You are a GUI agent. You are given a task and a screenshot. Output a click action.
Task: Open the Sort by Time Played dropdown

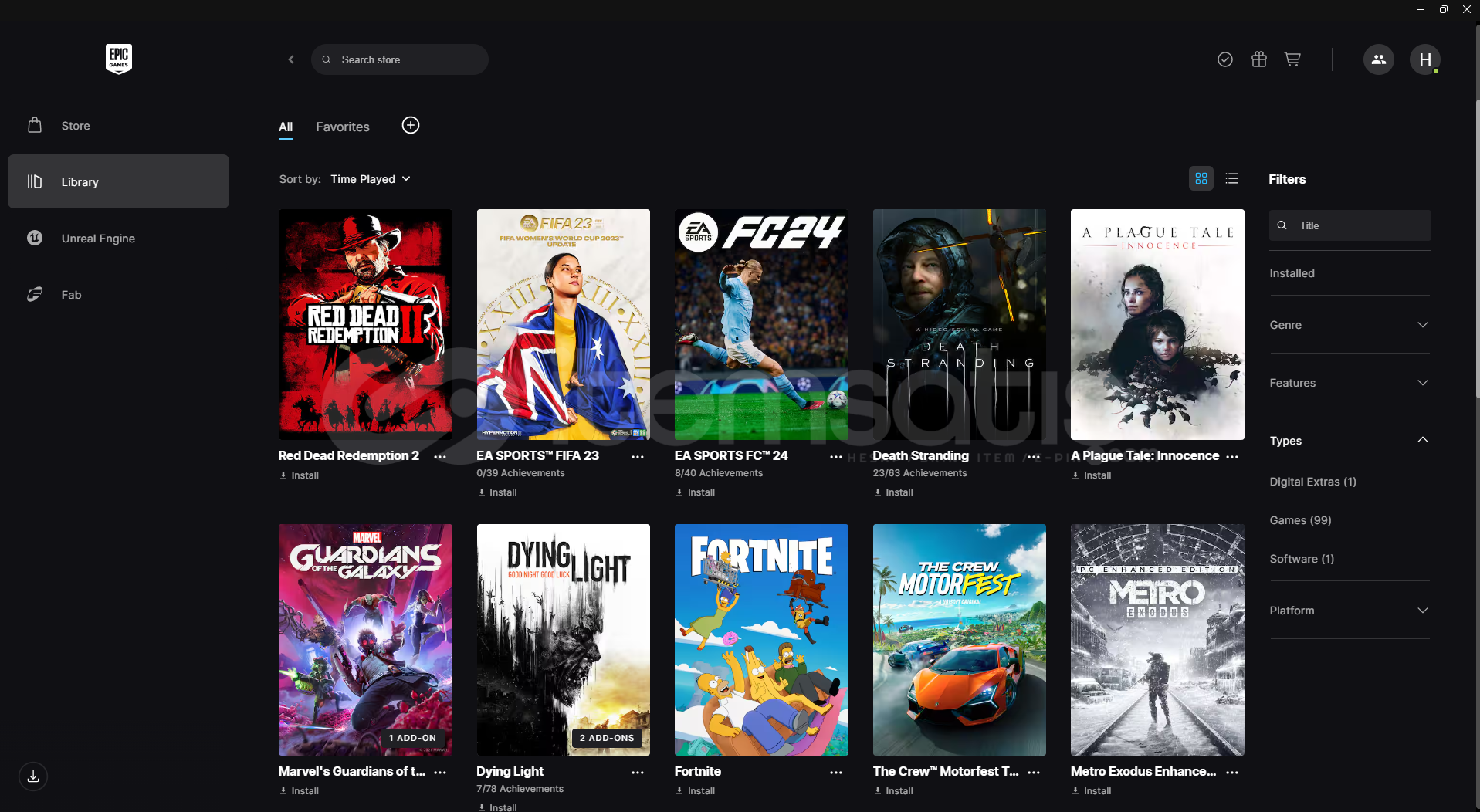click(x=371, y=179)
